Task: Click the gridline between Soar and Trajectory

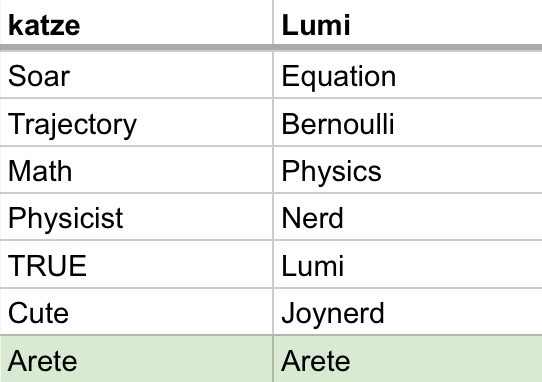Action: click(136, 99)
